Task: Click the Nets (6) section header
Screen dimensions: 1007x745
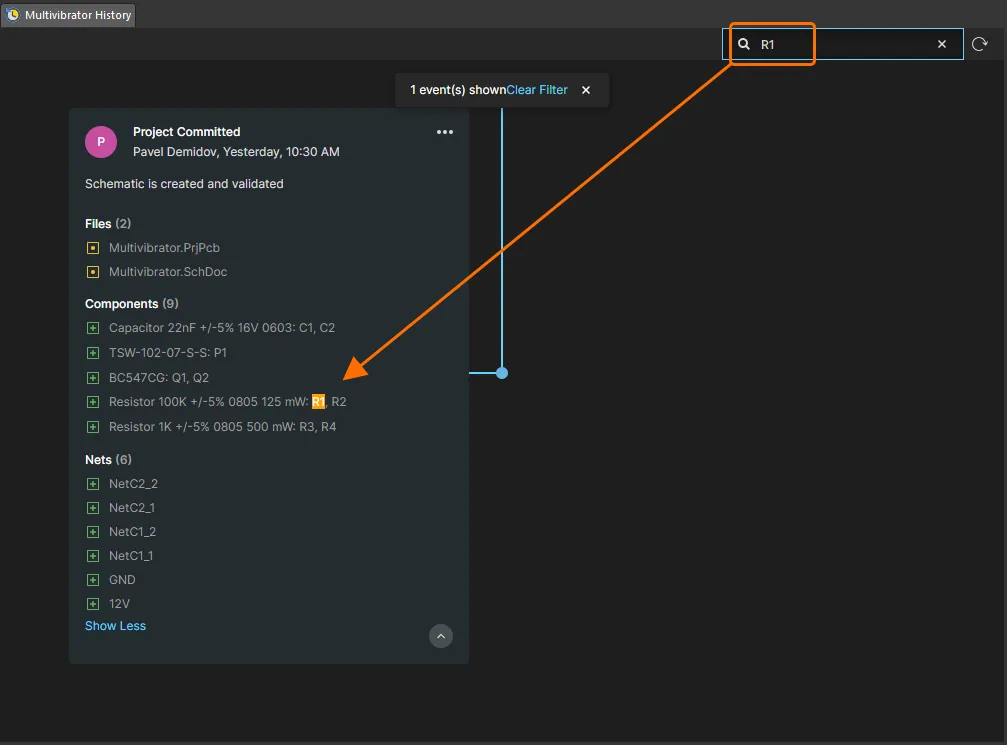Action: (x=108, y=460)
